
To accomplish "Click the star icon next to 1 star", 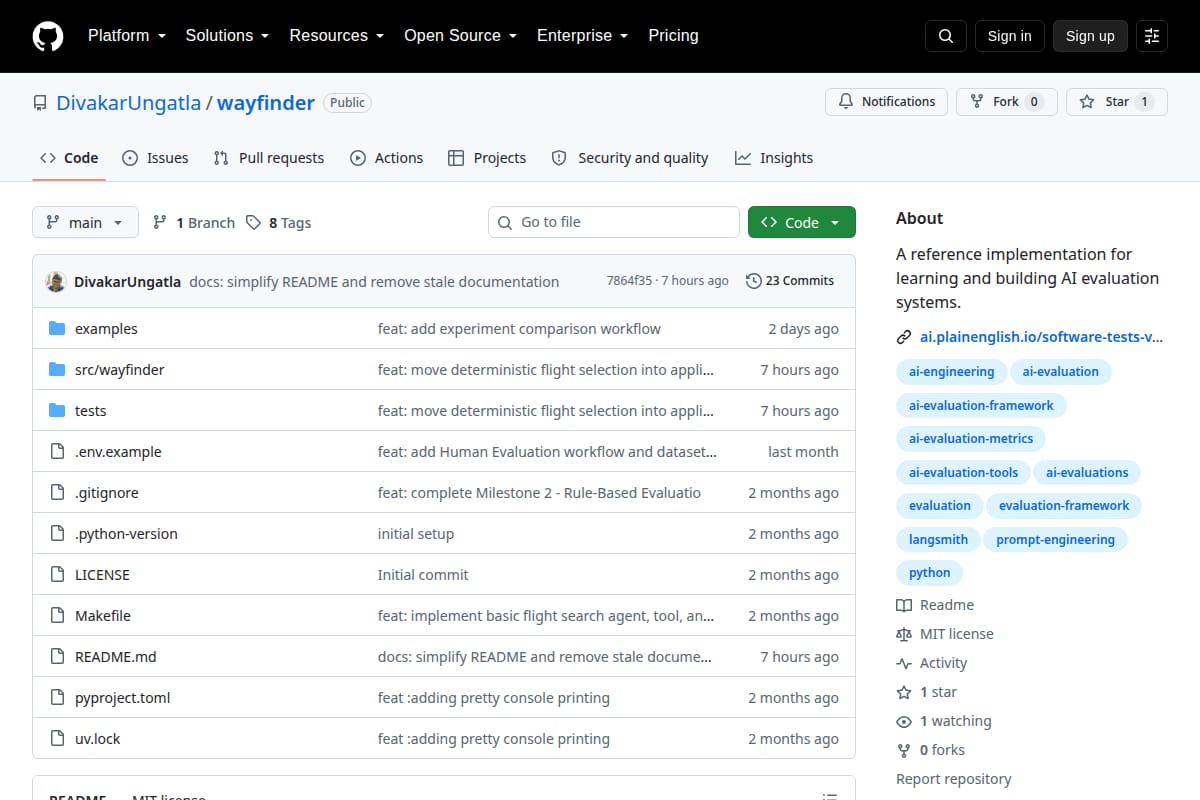I will (904, 692).
